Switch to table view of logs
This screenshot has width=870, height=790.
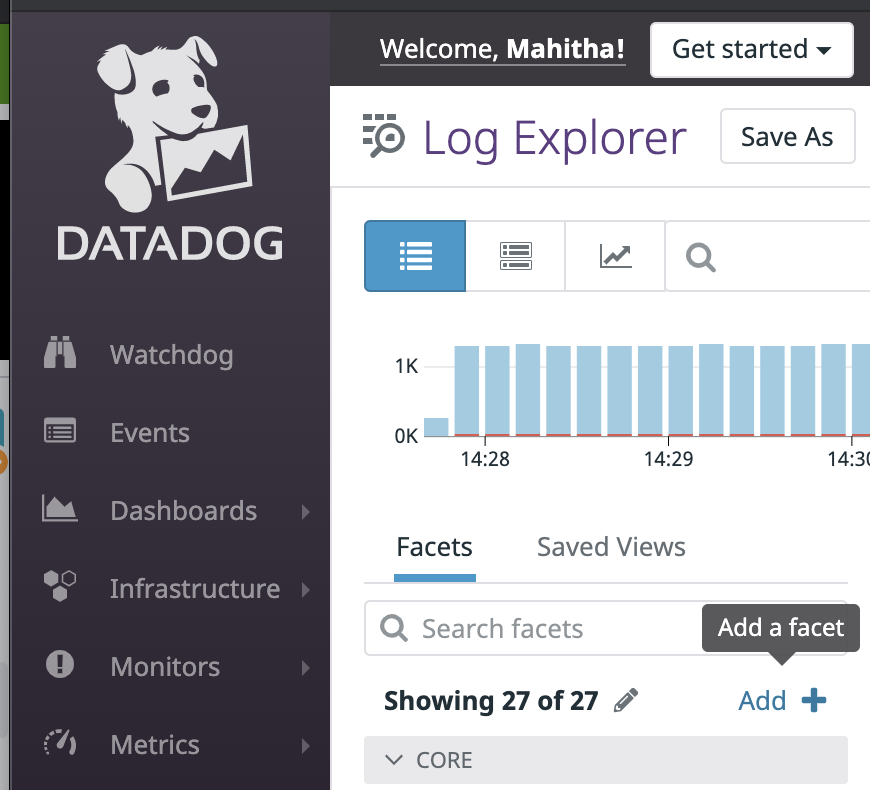[x=515, y=256]
